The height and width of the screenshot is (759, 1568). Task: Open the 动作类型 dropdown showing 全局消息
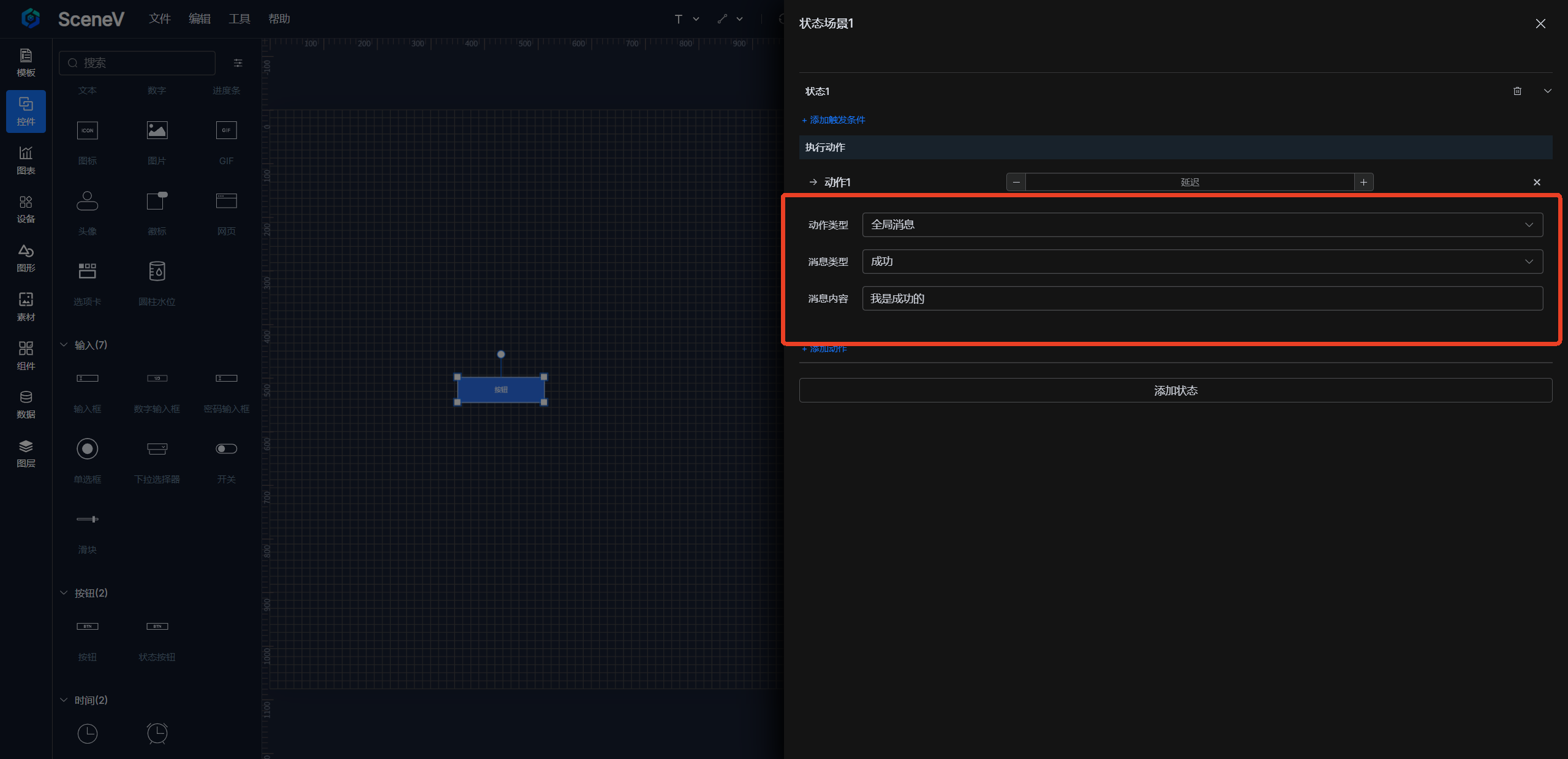(1202, 225)
